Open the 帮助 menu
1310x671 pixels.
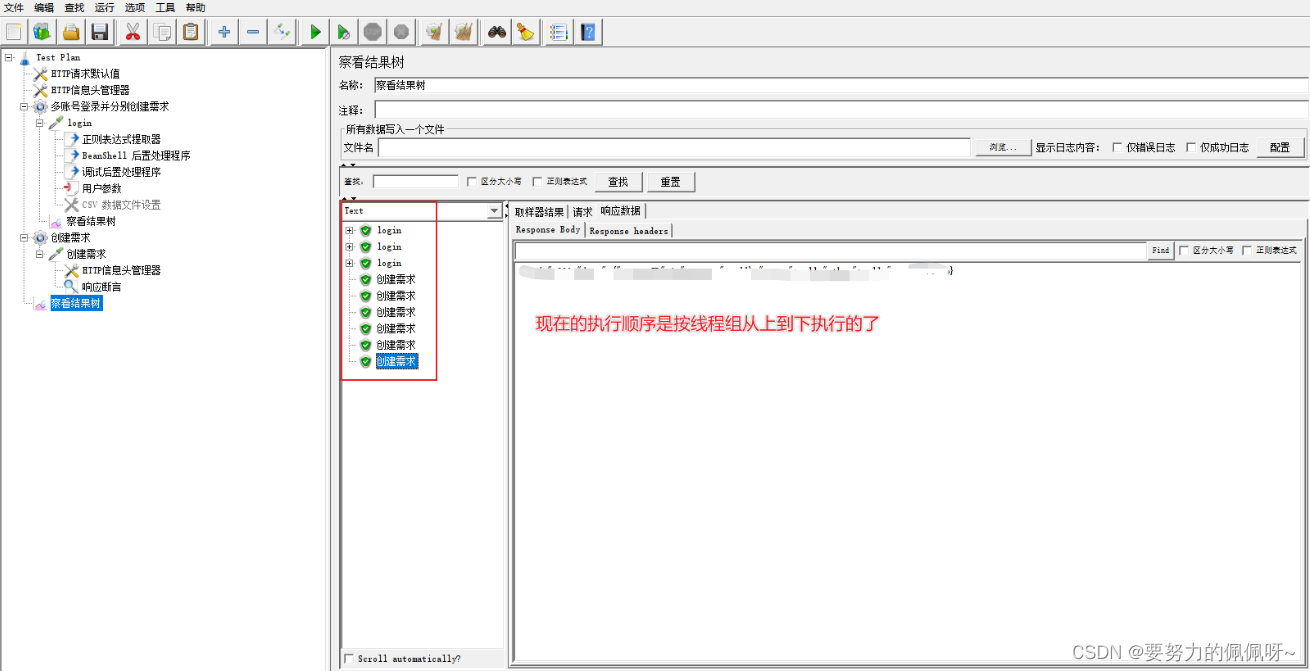pos(196,7)
